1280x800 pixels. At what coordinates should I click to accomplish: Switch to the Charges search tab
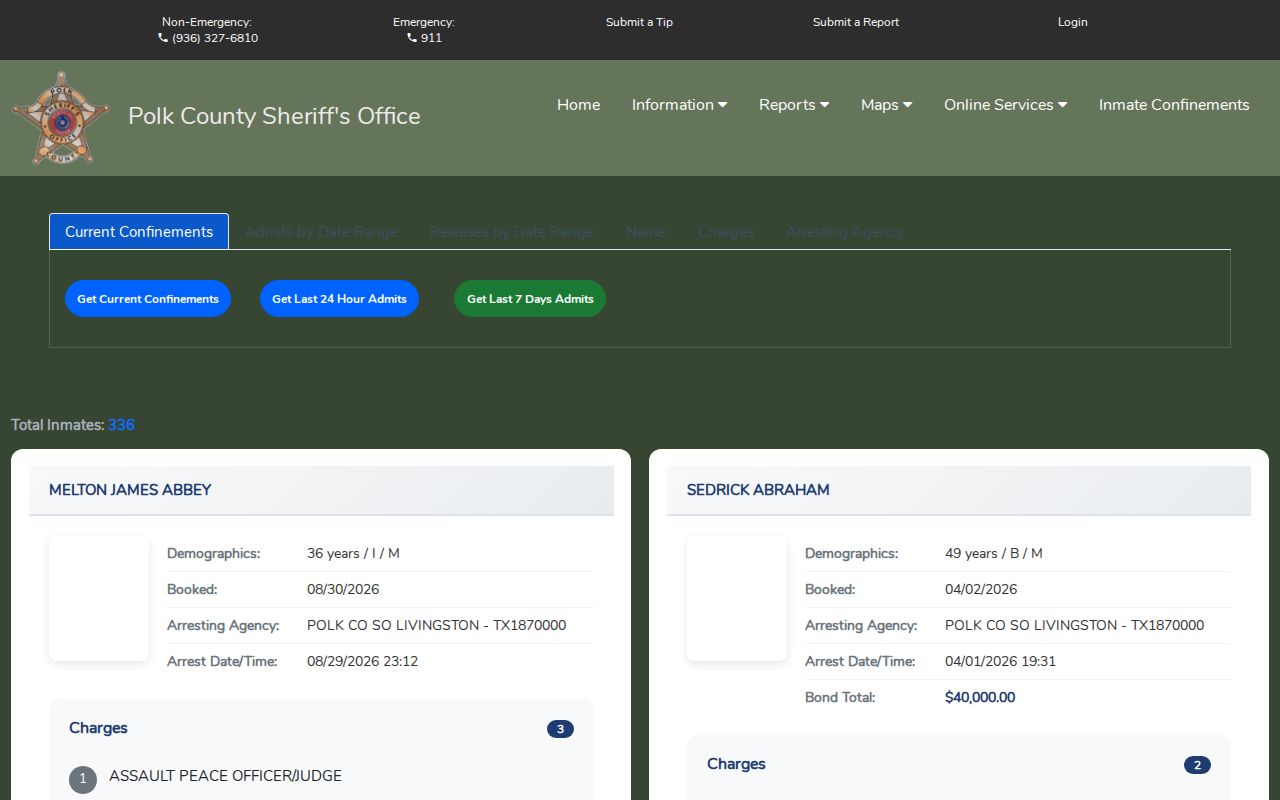click(x=726, y=232)
